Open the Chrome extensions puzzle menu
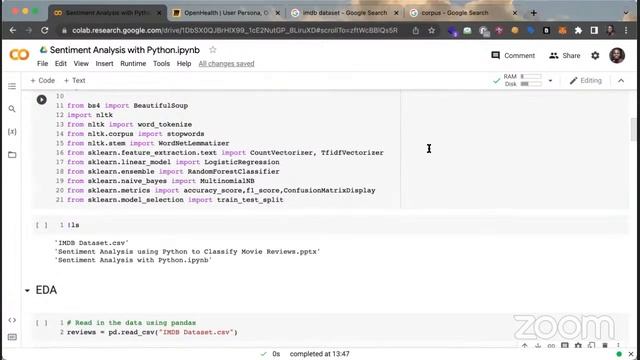Viewport: 640px width, 360px height. point(578,31)
